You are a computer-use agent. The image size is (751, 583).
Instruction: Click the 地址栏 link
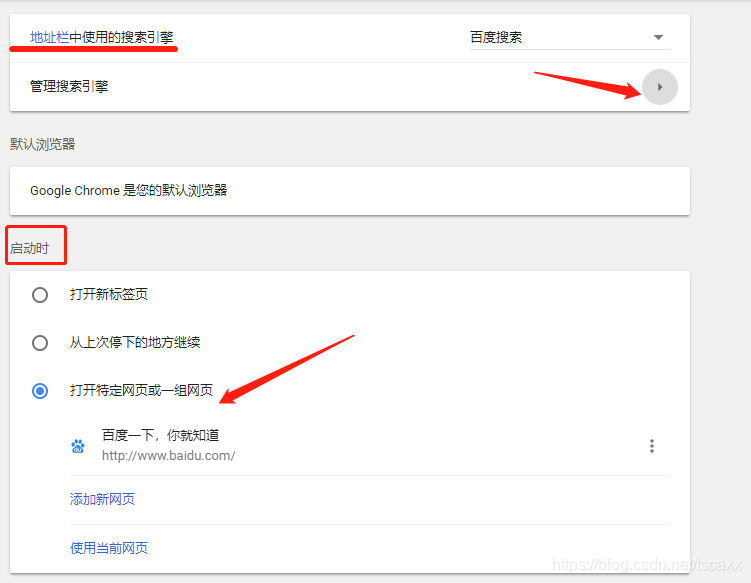coord(49,37)
